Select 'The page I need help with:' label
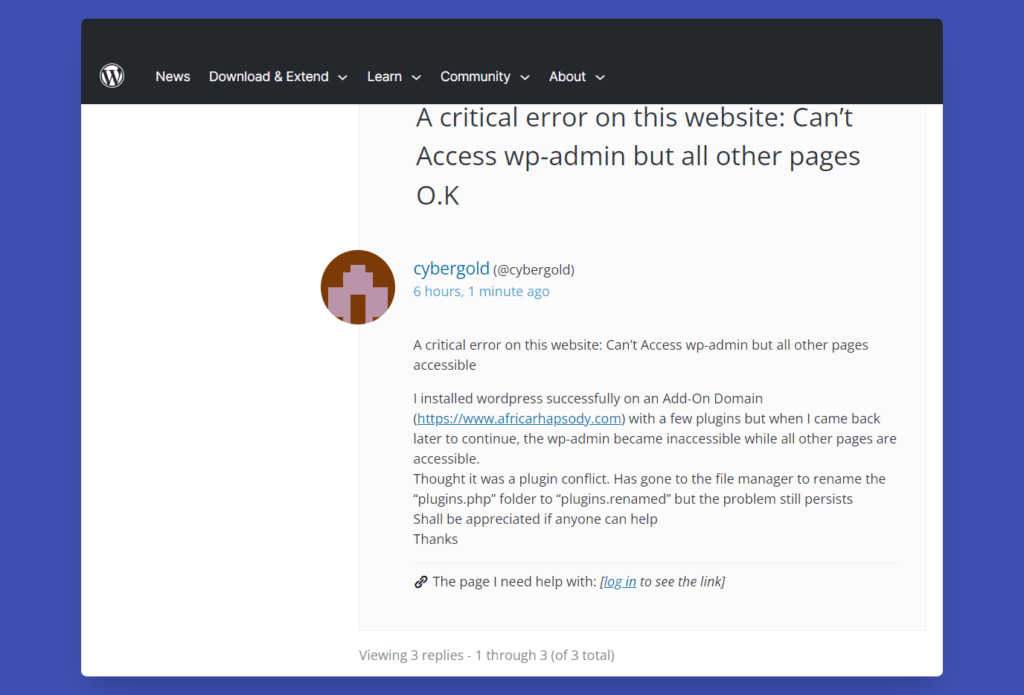This screenshot has width=1024, height=695. (x=515, y=581)
